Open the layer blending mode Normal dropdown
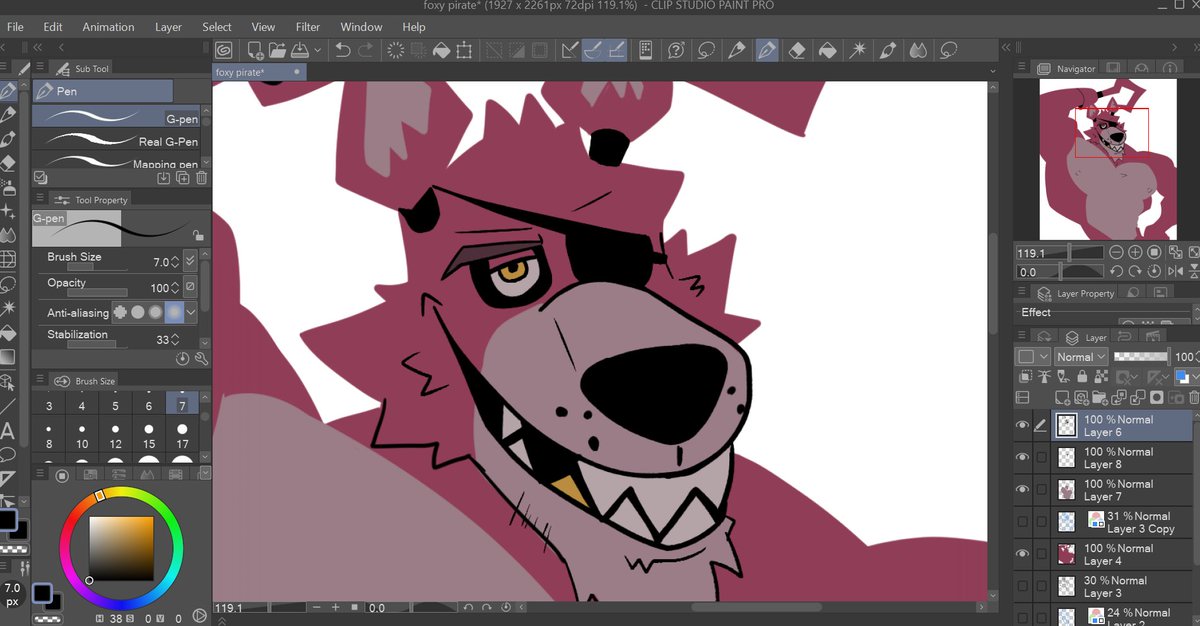Viewport: 1200px width, 626px height. (x=1081, y=357)
